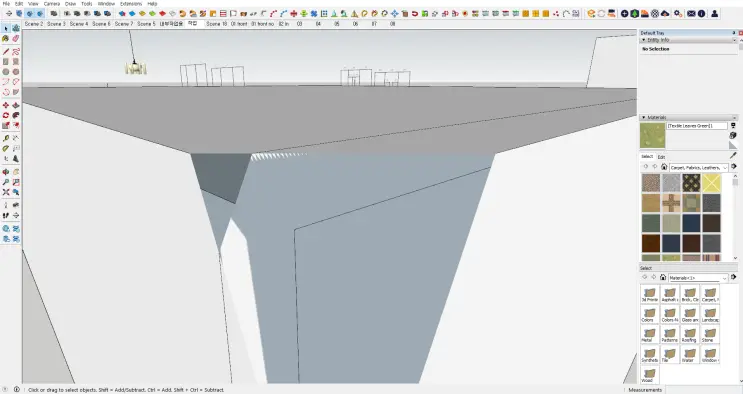The height and width of the screenshot is (394, 743).
Task: Switch to the Scene 10 tab
Action: coord(217,24)
